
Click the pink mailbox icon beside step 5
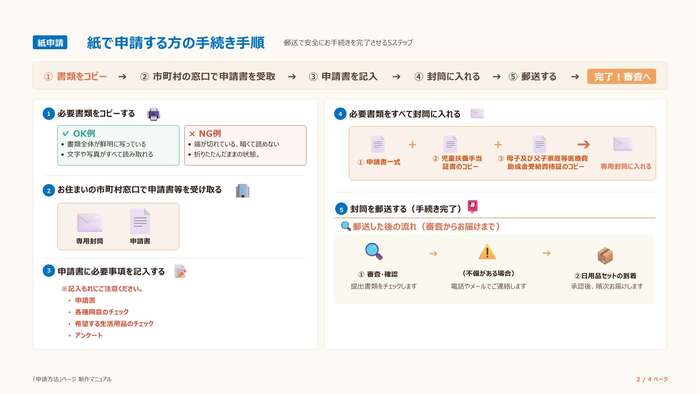click(x=473, y=207)
